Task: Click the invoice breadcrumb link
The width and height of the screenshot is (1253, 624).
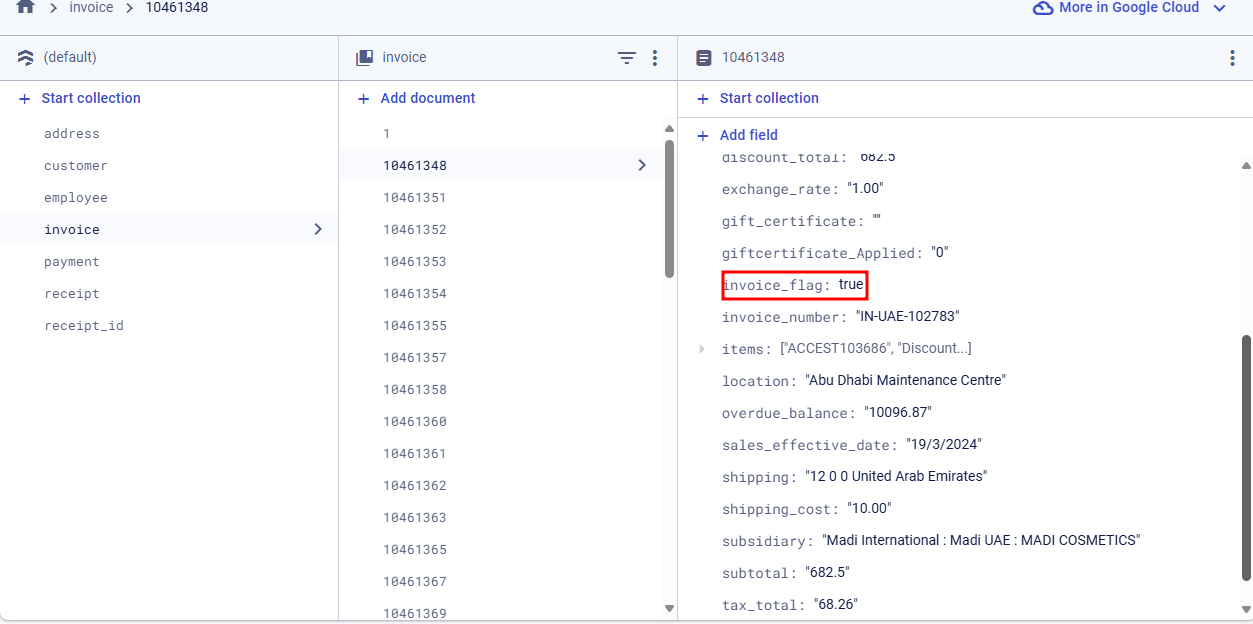Action: [91, 8]
